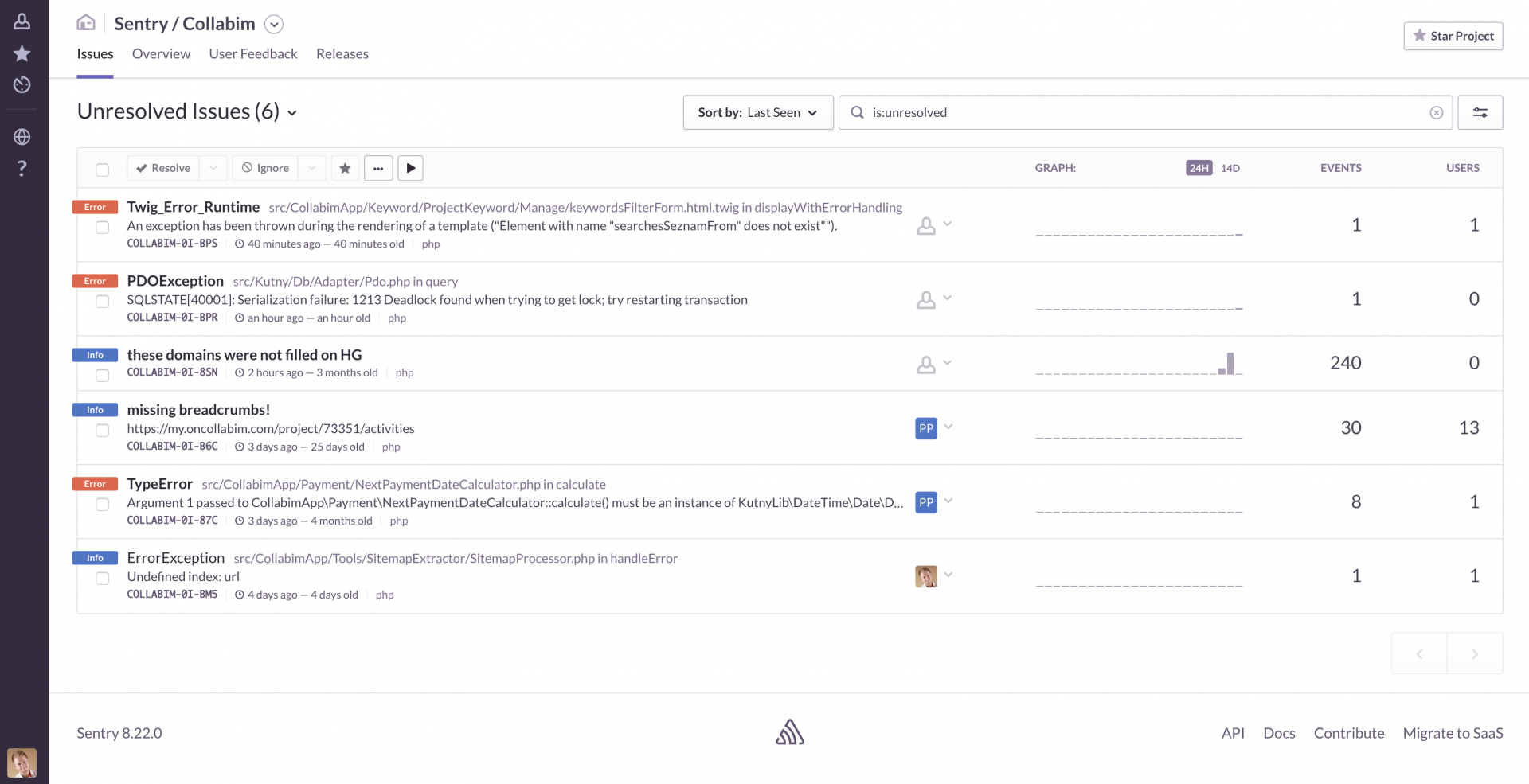1529x784 pixels.
Task: Open the Docs footer link
Action: pos(1279,733)
